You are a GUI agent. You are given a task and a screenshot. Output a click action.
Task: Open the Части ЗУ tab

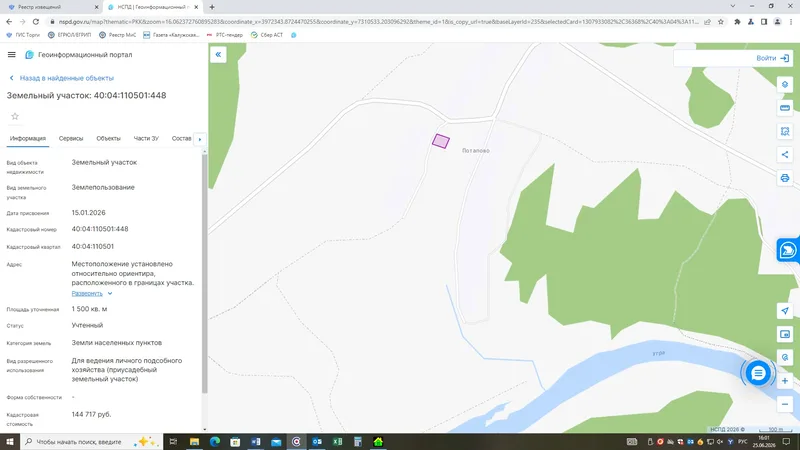point(146,138)
